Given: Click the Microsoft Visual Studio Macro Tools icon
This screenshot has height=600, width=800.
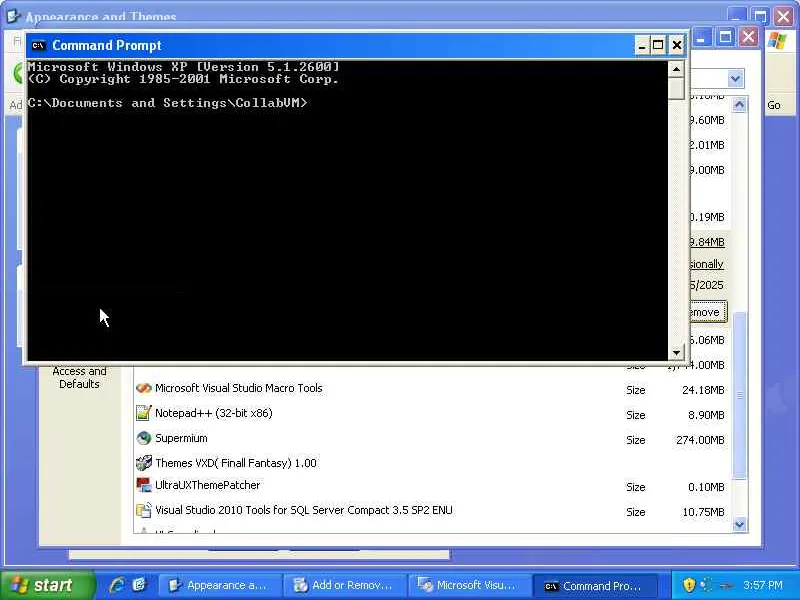Looking at the screenshot, I should click(x=144, y=388).
